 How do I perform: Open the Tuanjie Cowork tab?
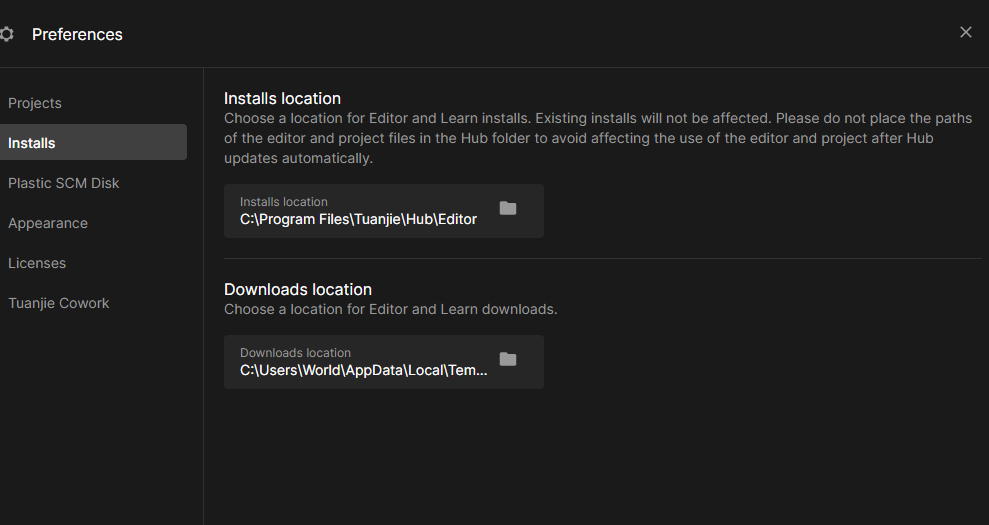point(59,303)
